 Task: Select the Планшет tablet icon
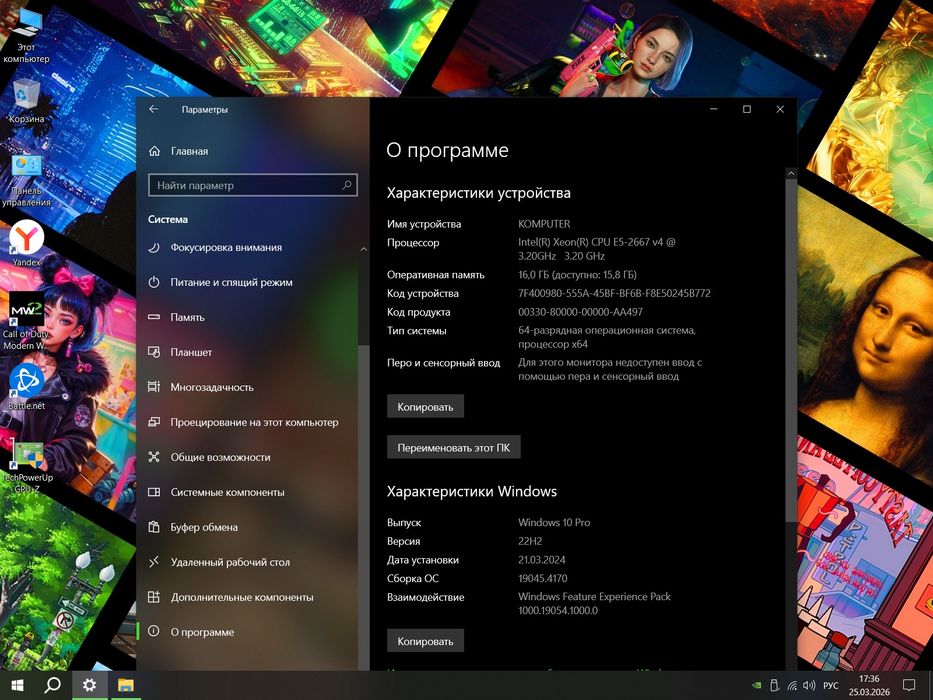tap(154, 352)
